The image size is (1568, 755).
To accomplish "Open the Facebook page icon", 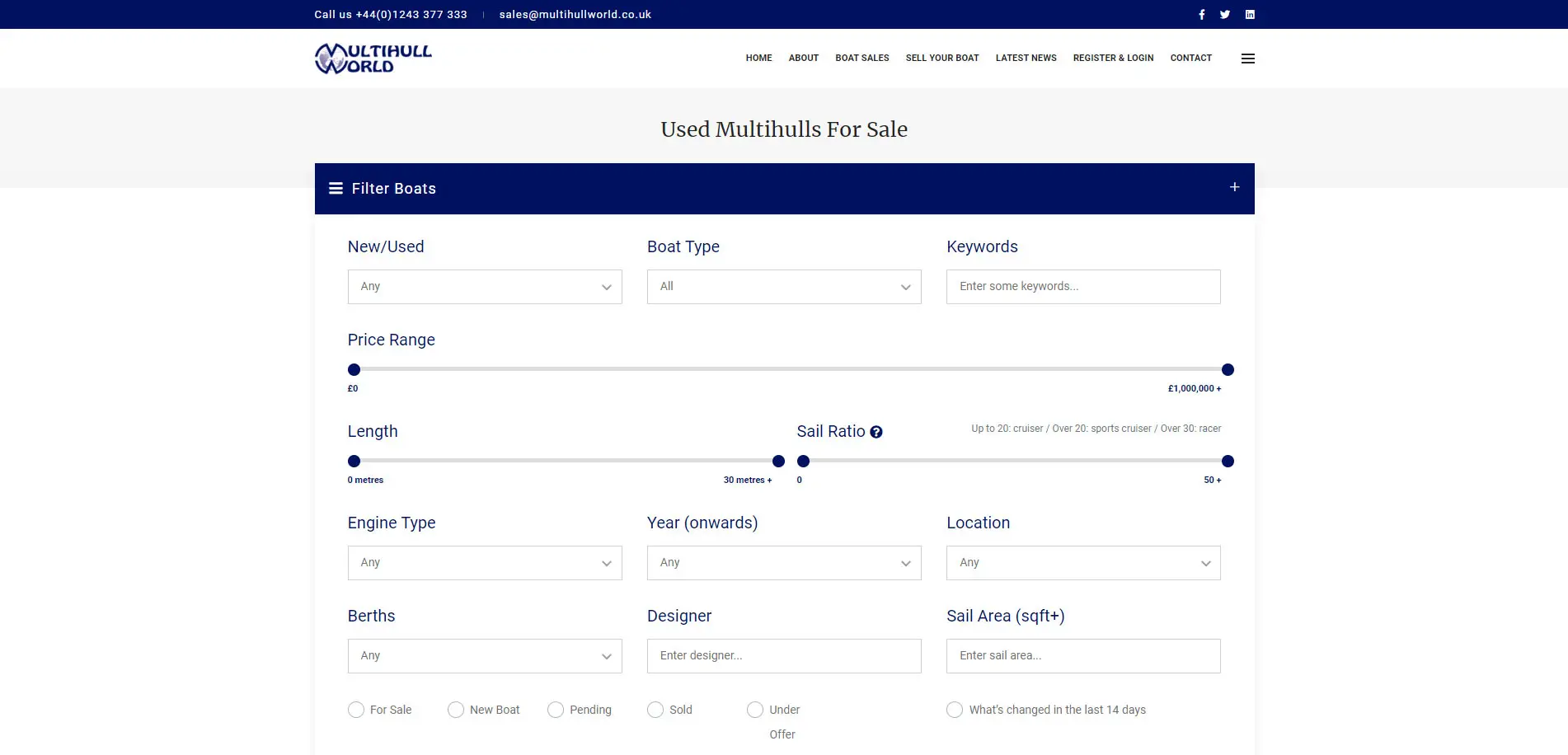I will pyautogui.click(x=1201, y=15).
